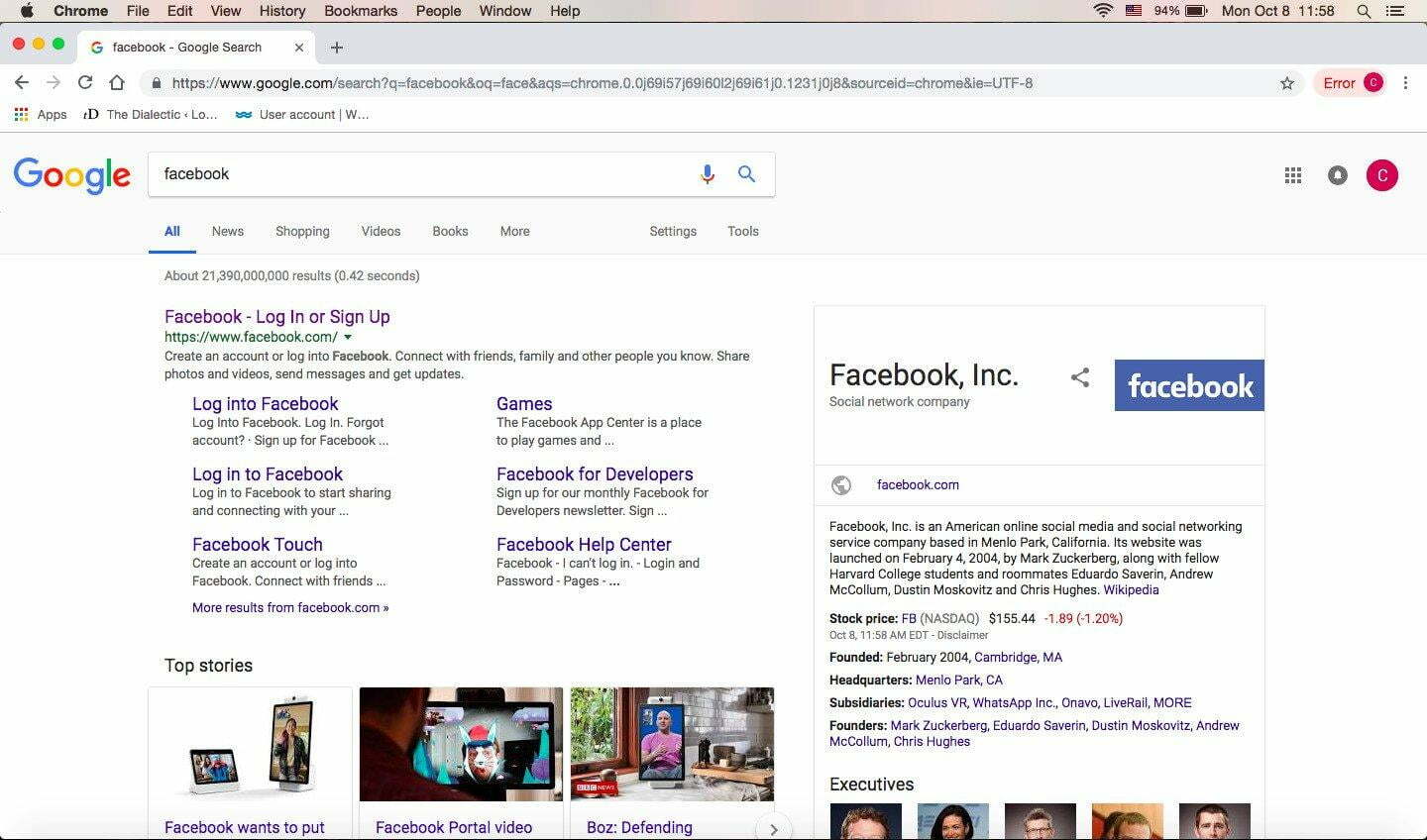1427x840 pixels.
Task: Start voice search with microphone icon
Action: click(708, 174)
